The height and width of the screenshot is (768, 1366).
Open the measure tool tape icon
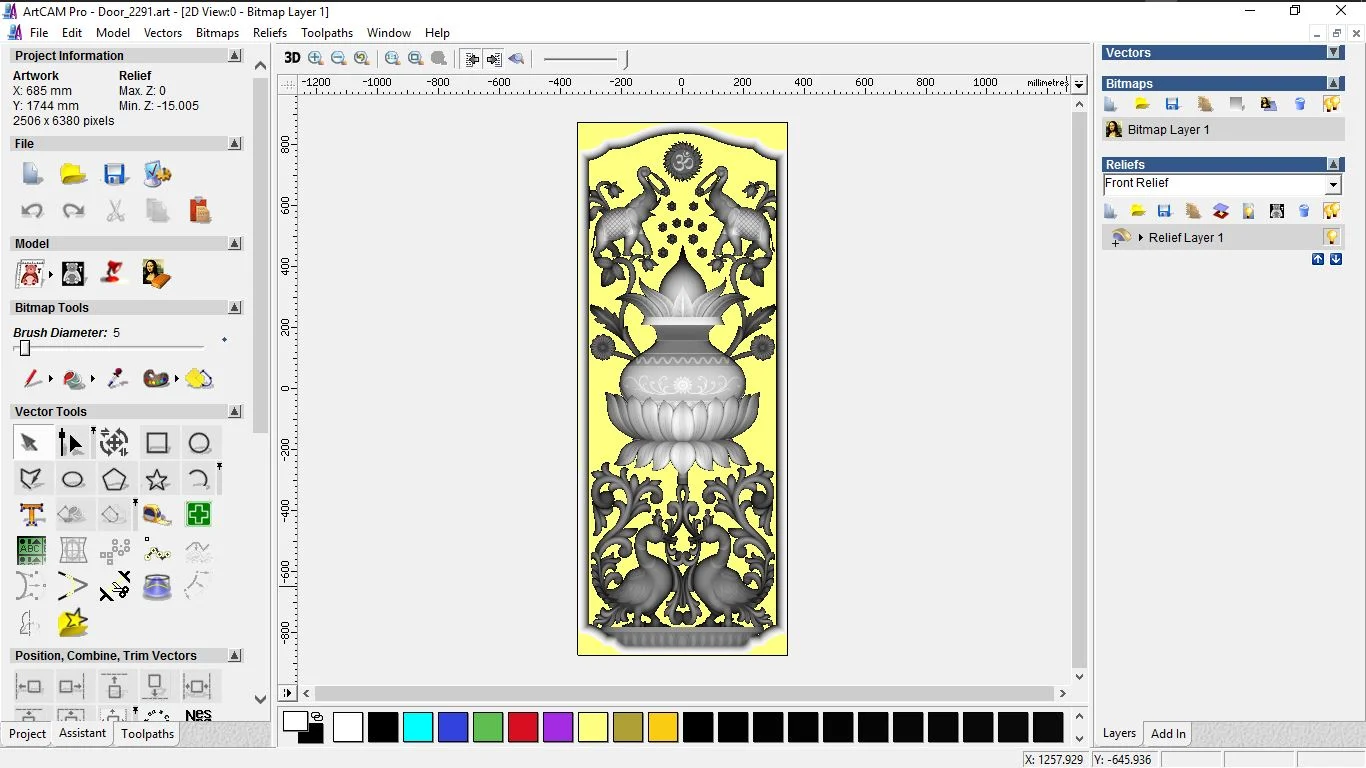point(157,515)
